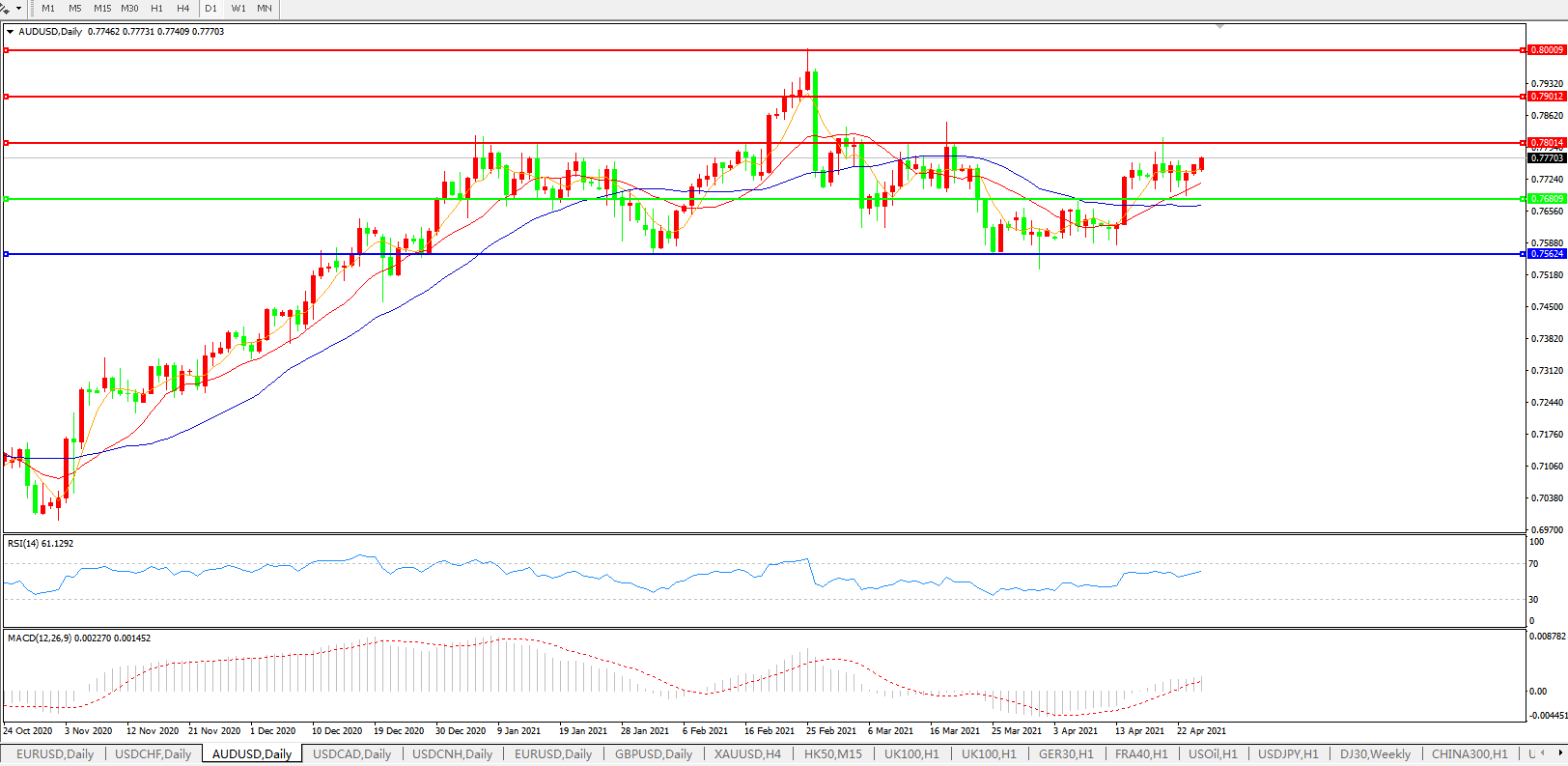Switch chart to M1 timeframe
The image size is (1568, 766).
tap(48, 8)
